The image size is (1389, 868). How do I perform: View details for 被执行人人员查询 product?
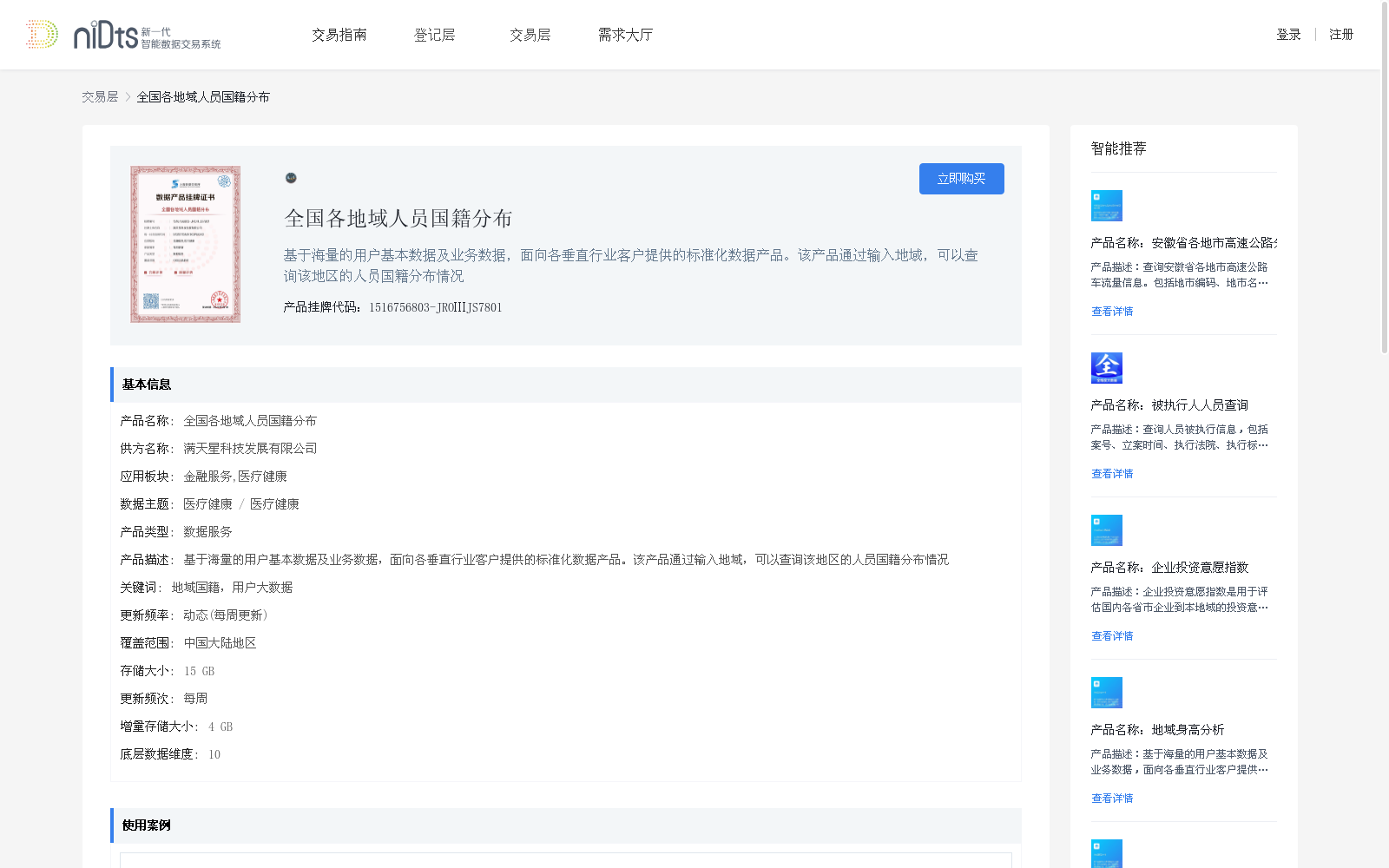tap(1112, 474)
